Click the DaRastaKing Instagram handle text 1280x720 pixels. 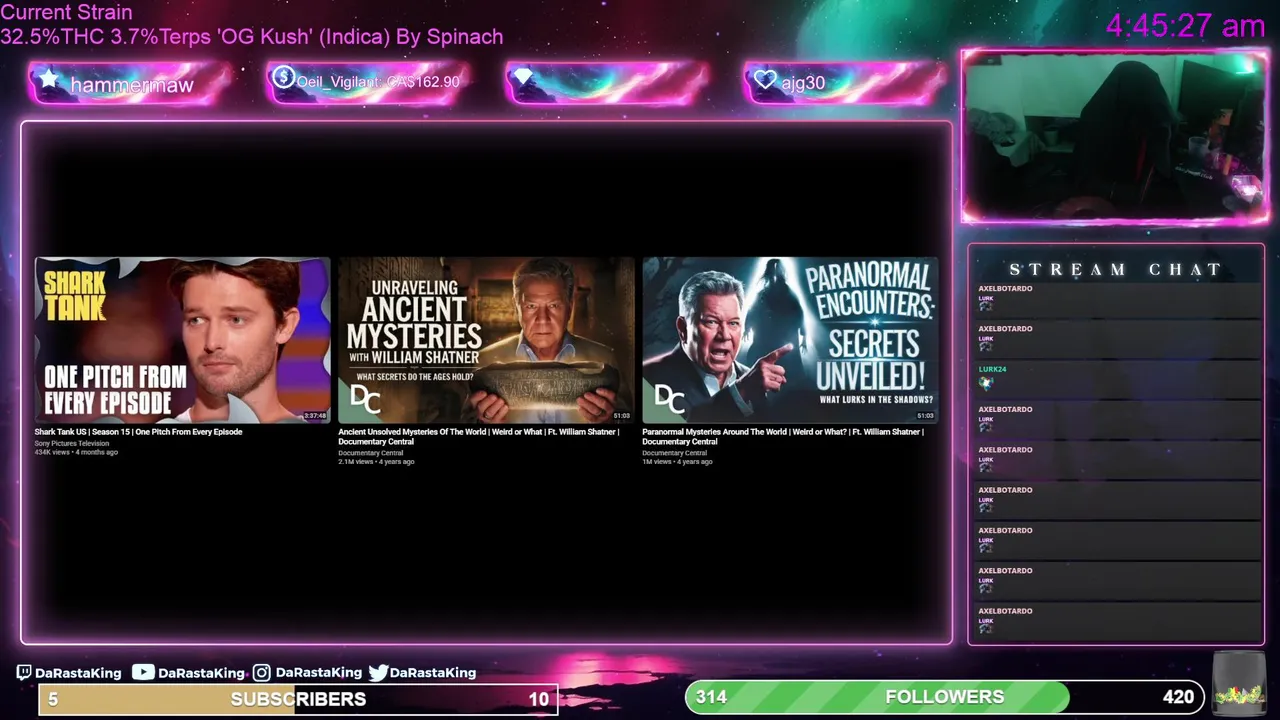(x=318, y=673)
